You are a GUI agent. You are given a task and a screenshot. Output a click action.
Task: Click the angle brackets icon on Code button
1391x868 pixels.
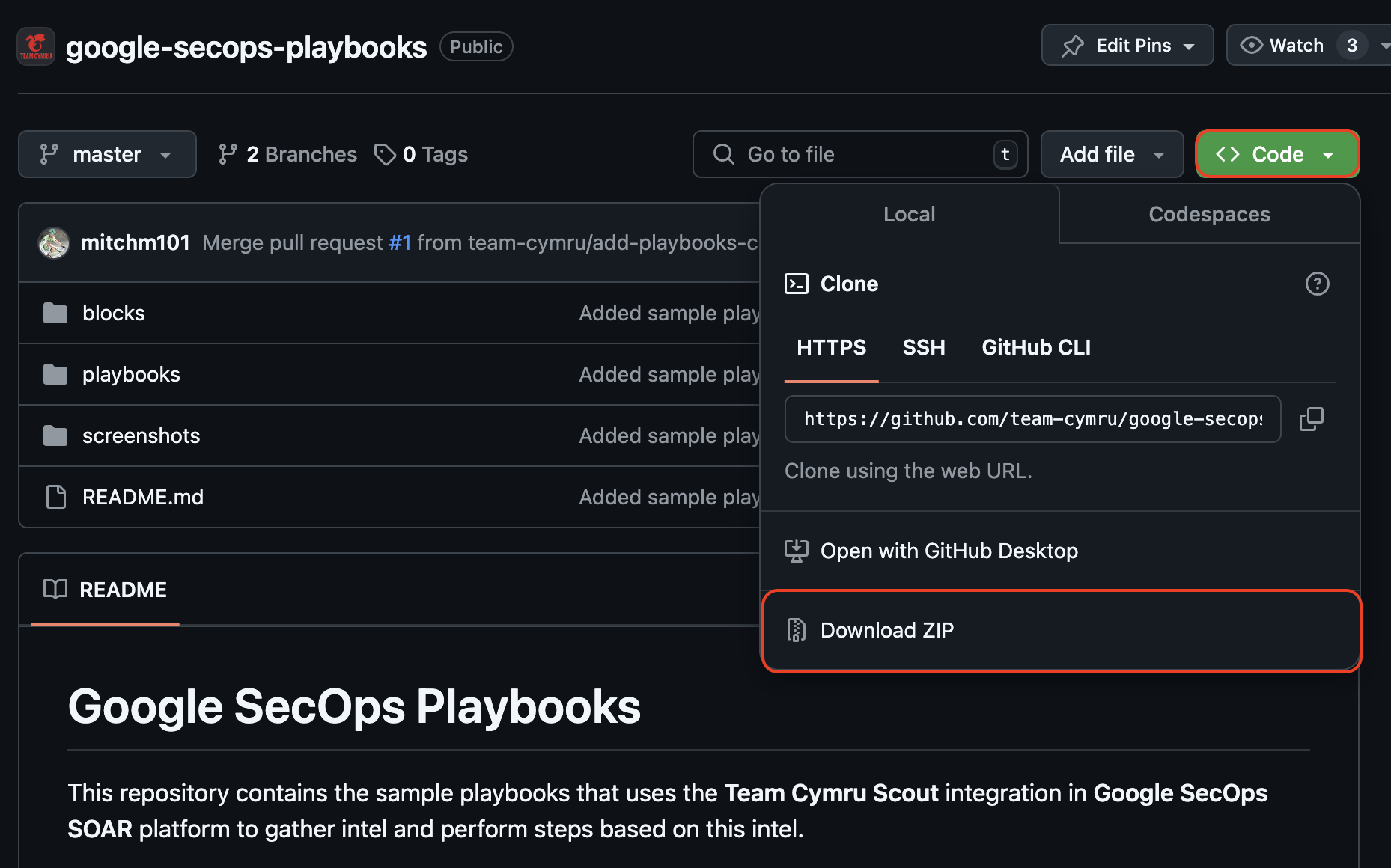coord(1228,154)
